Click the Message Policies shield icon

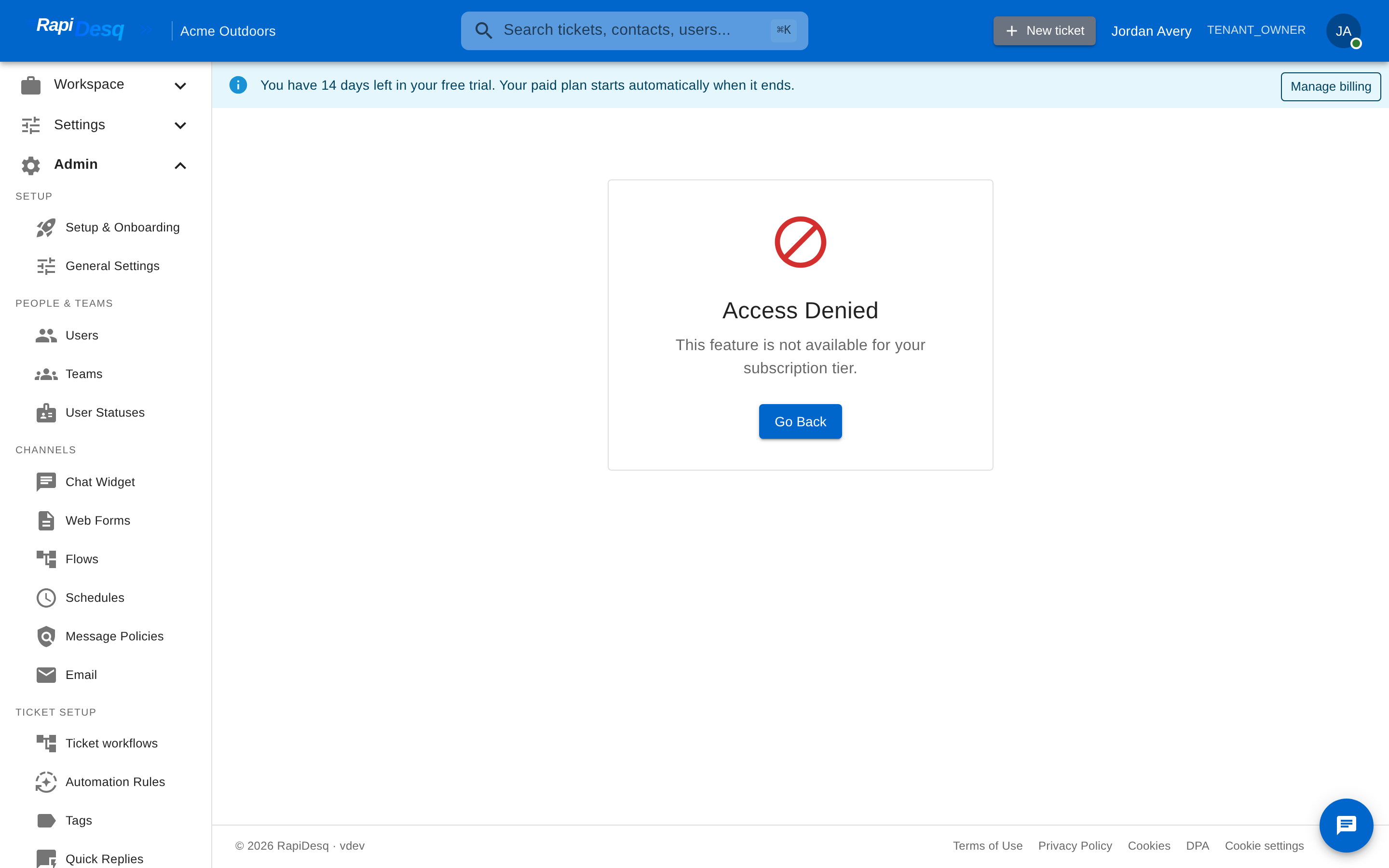pos(46,636)
